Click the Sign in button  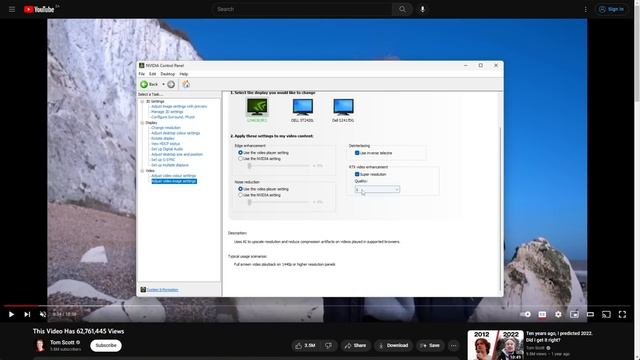611,9
